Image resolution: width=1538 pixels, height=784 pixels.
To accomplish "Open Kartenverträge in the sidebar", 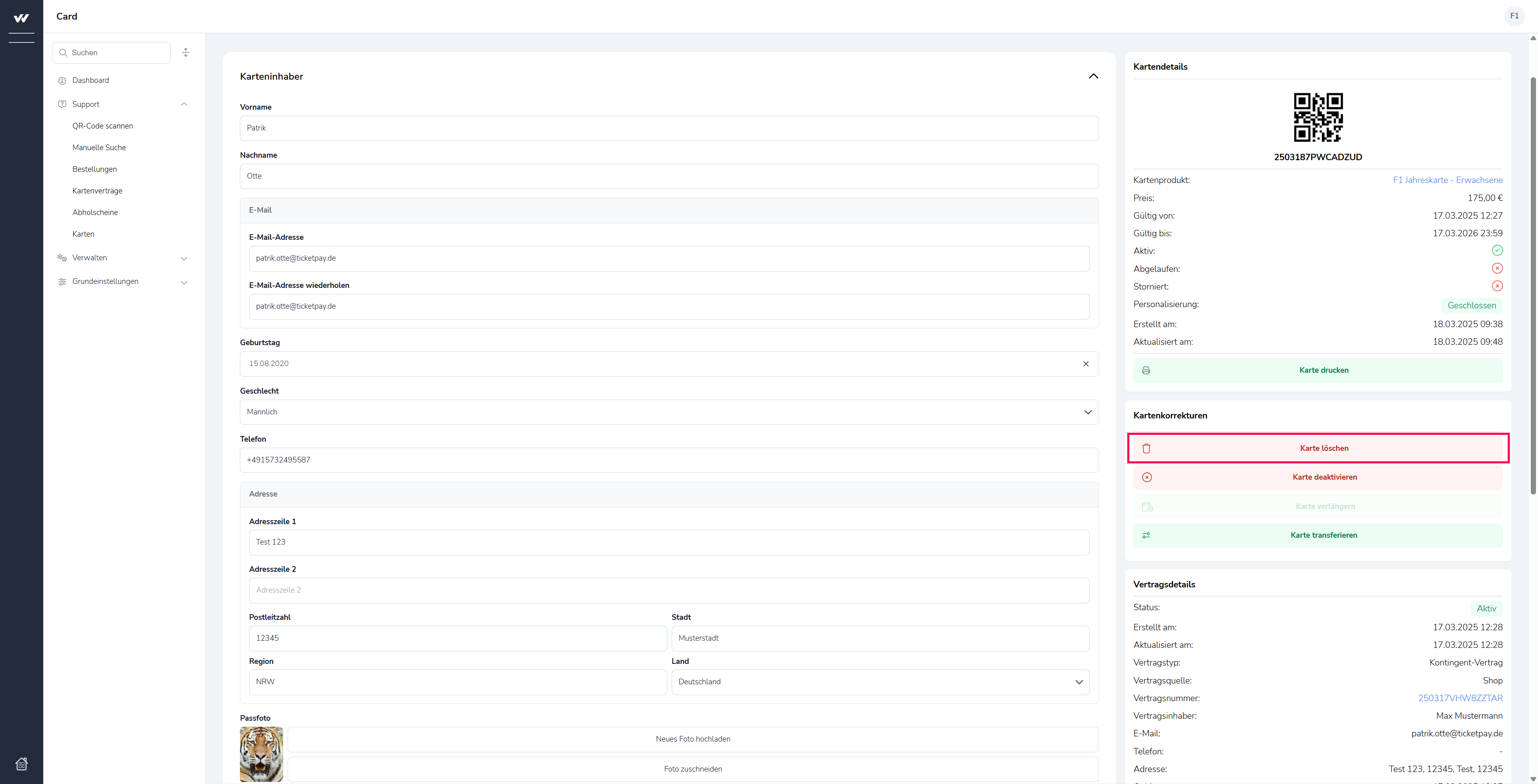I will (97, 191).
